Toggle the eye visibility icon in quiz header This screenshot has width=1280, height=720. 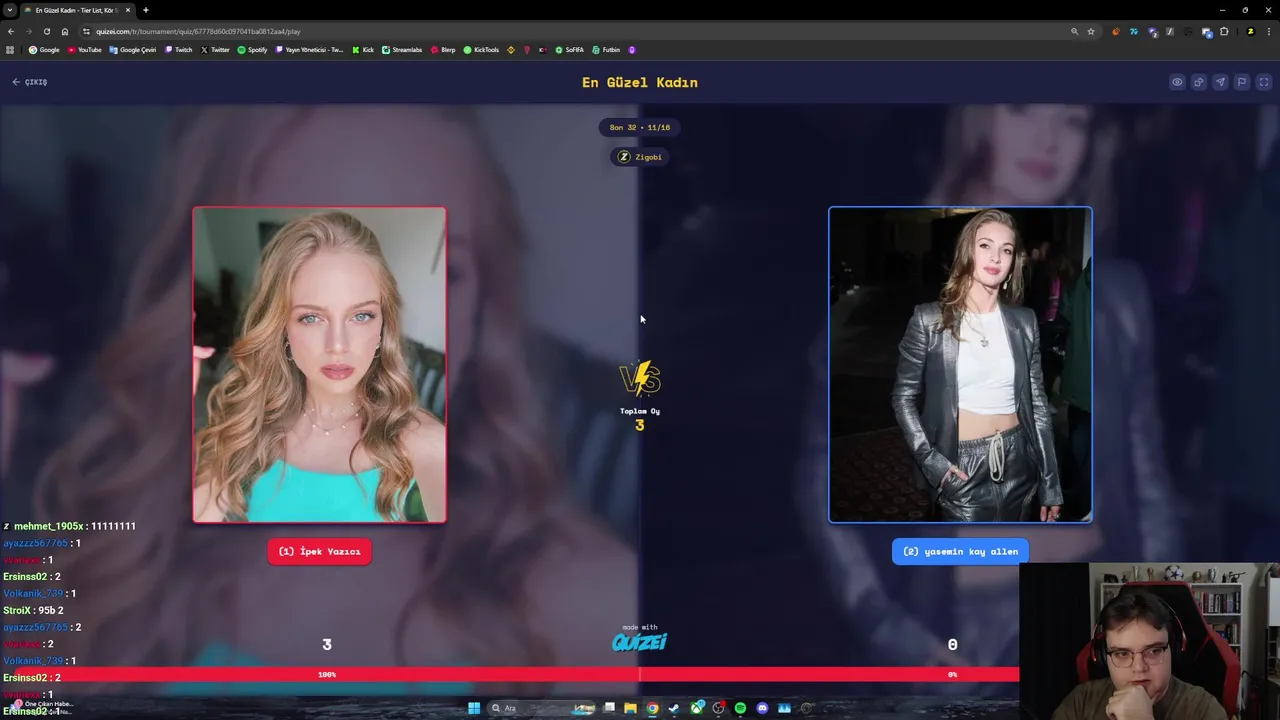point(1177,82)
